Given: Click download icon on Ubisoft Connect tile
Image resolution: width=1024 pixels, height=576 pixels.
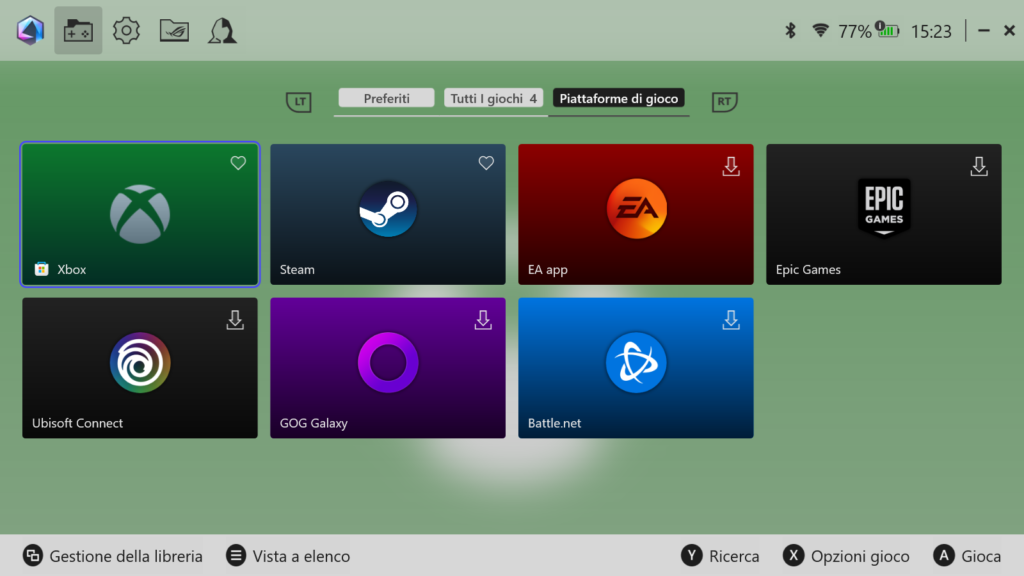Looking at the screenshot, I should (x=235, y=320).
